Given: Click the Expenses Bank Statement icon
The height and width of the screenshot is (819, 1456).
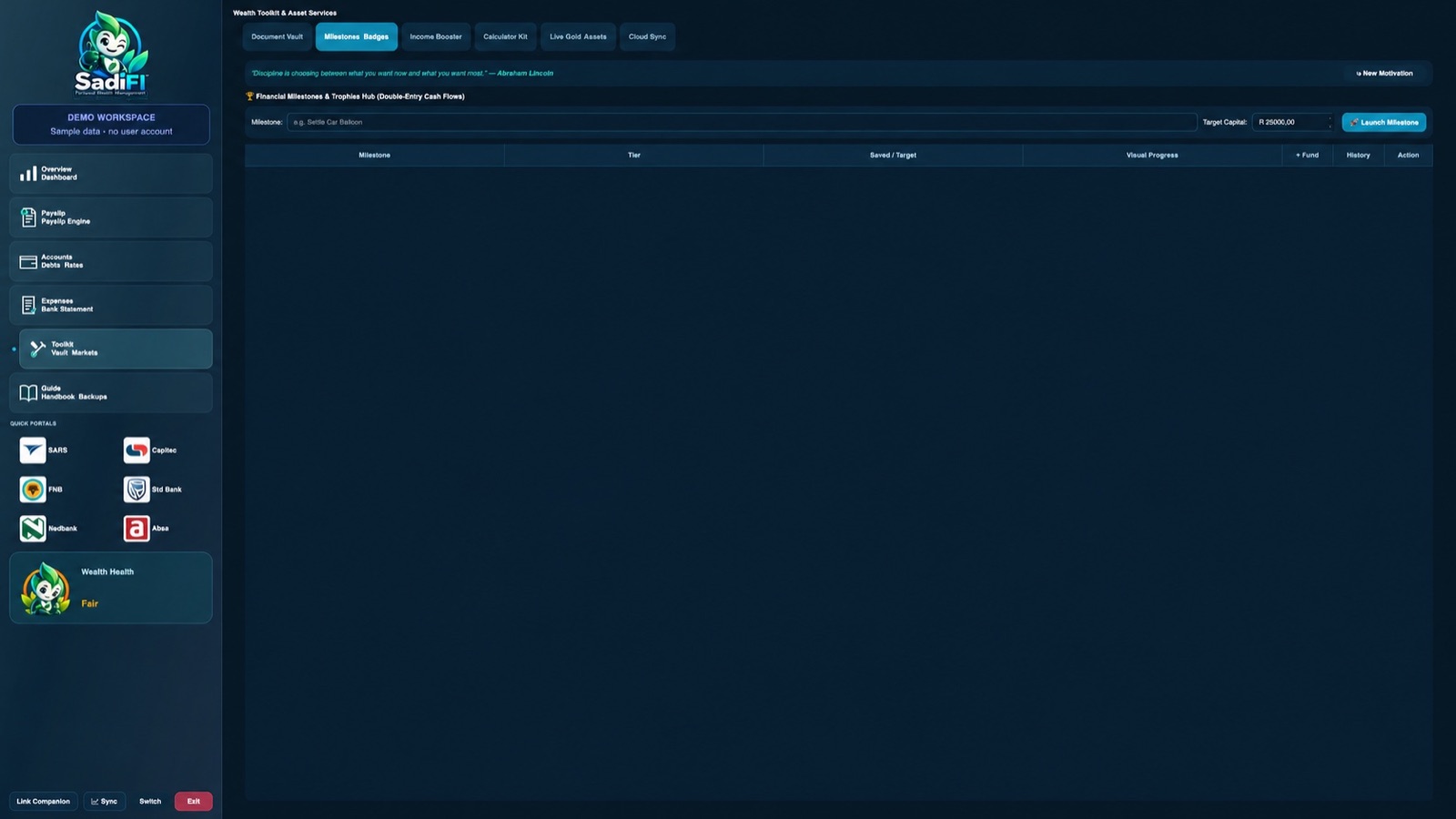Looking at the screenshot, I should [x=28, y=305].
